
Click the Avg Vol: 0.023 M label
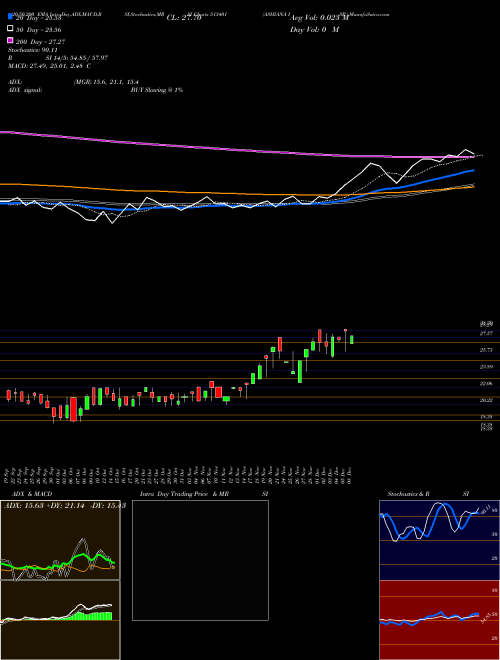click(319, 18)
